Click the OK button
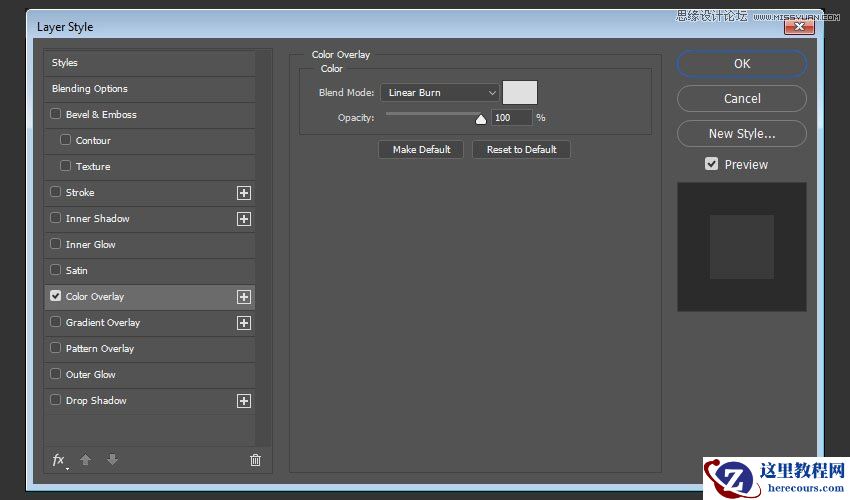The image size is (850, 500). coord(742,63)
